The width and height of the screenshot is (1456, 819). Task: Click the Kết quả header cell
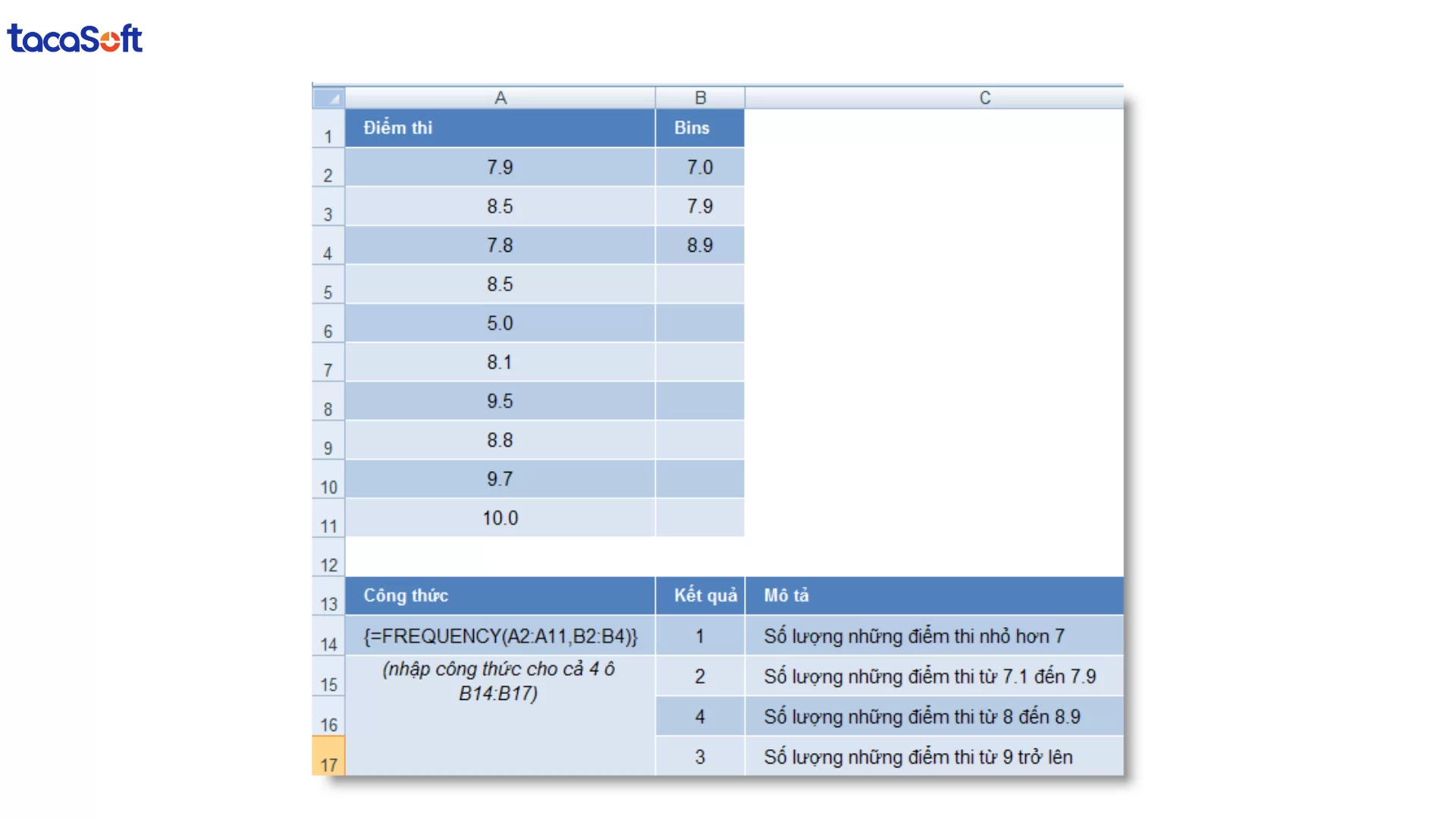click(x=699, y=596)
